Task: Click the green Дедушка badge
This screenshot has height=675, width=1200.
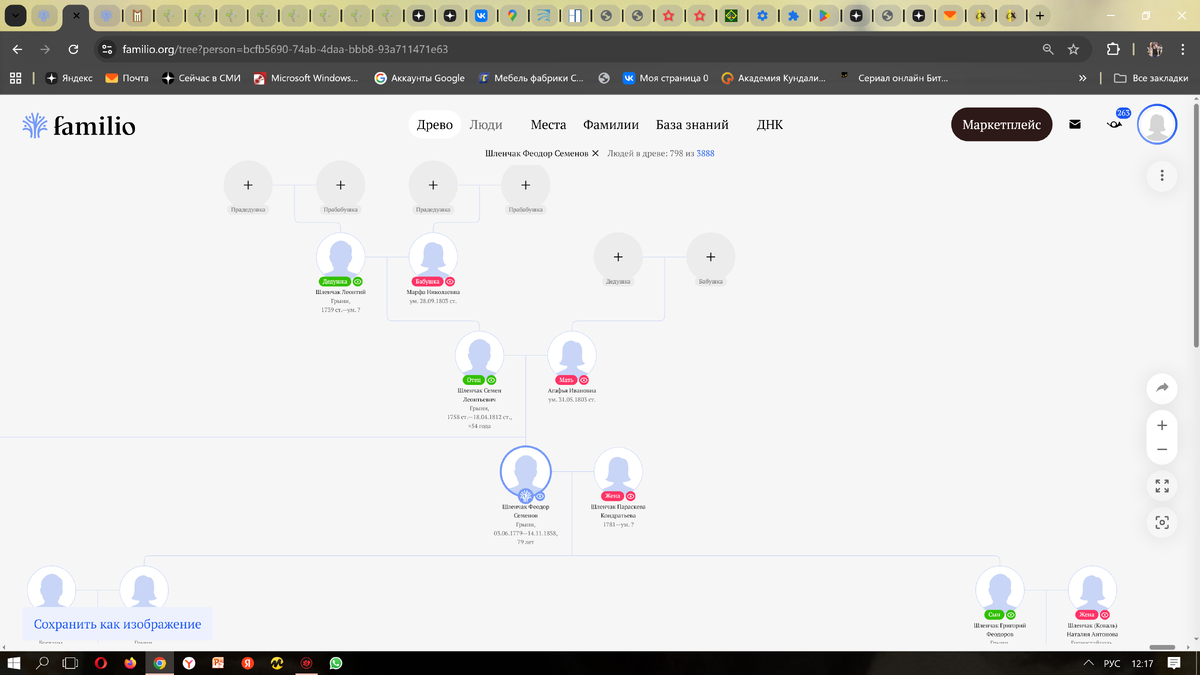Action: (x=335, y=282)
